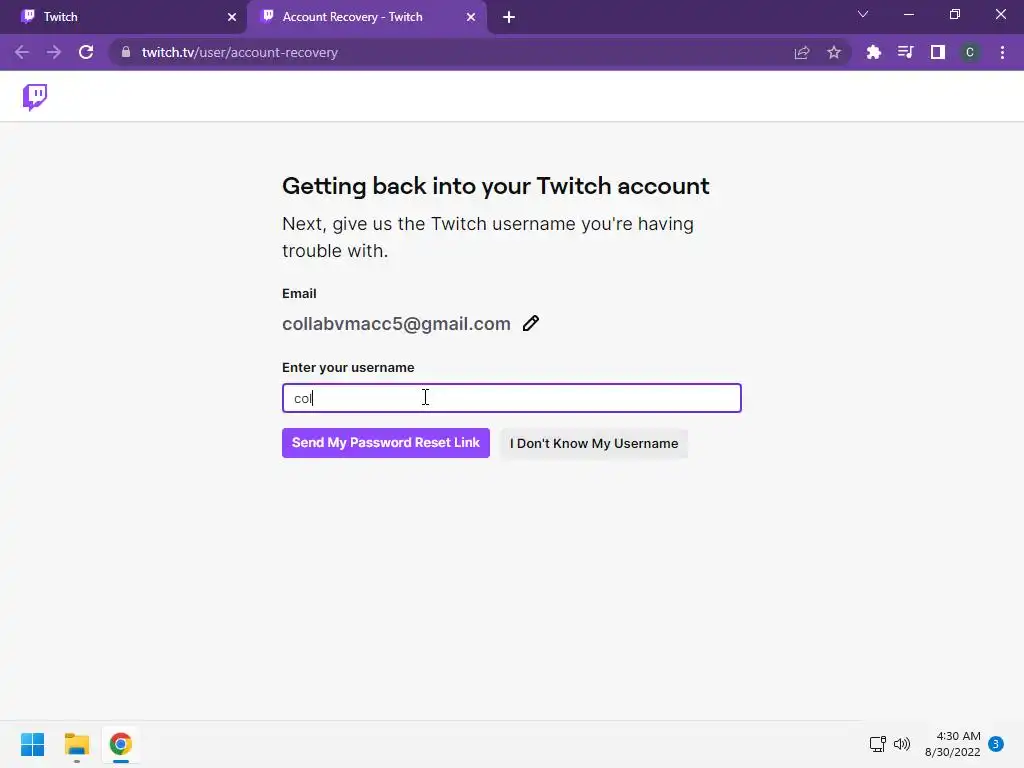Screen dimensions: 1024x768
Task: Restore down the Chrome window
Action: click(x=955, y=14)
